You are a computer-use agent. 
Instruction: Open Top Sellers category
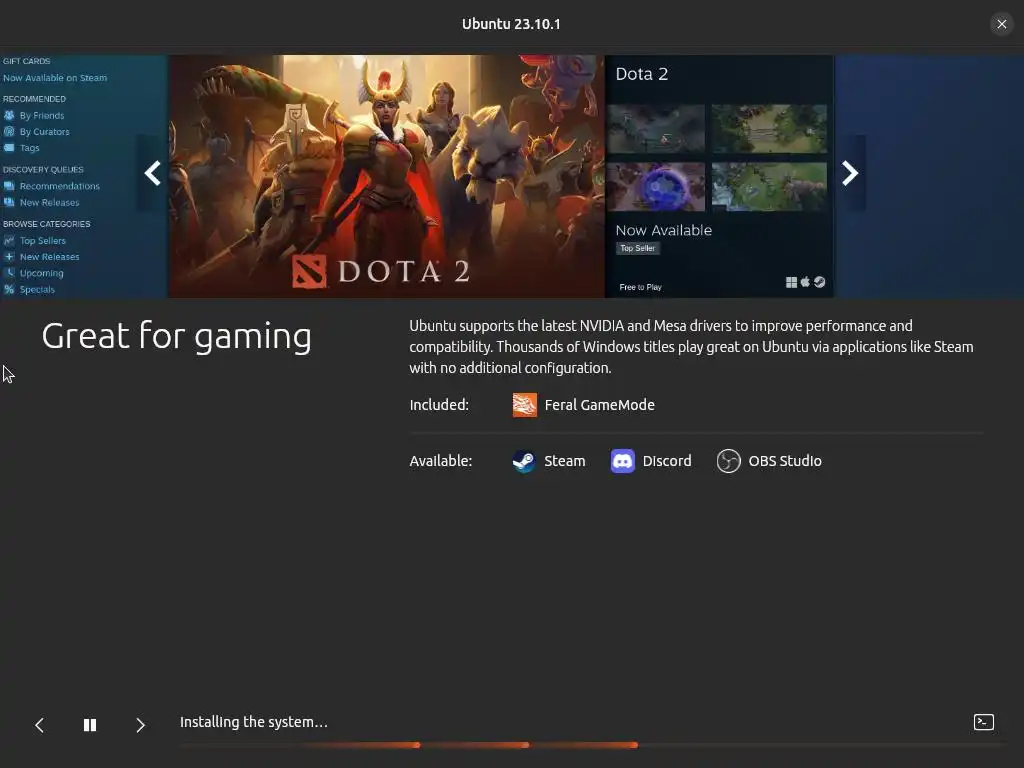point(42,240)
